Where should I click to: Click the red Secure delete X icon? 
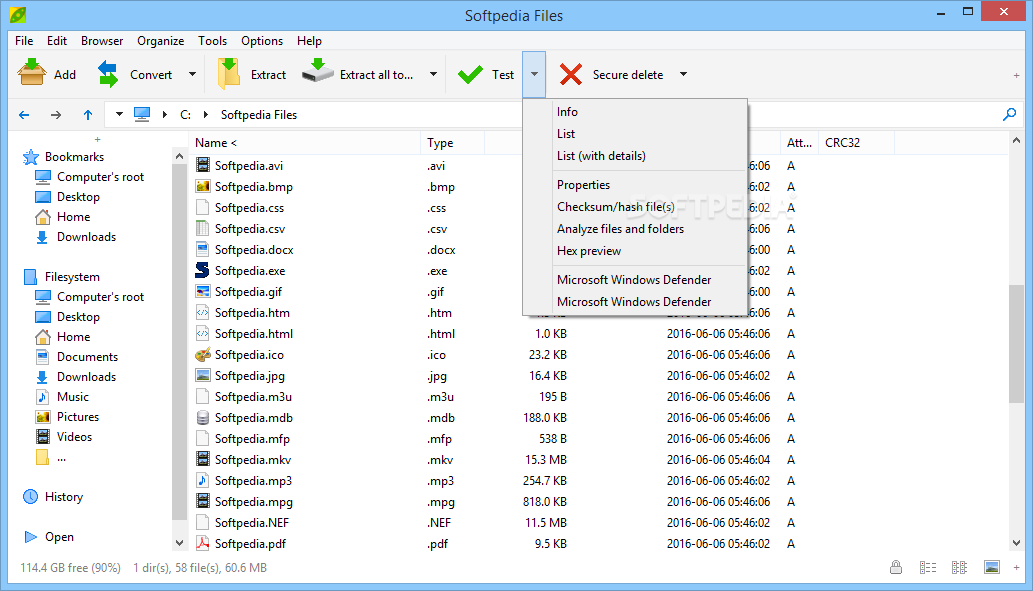[571, 74]
